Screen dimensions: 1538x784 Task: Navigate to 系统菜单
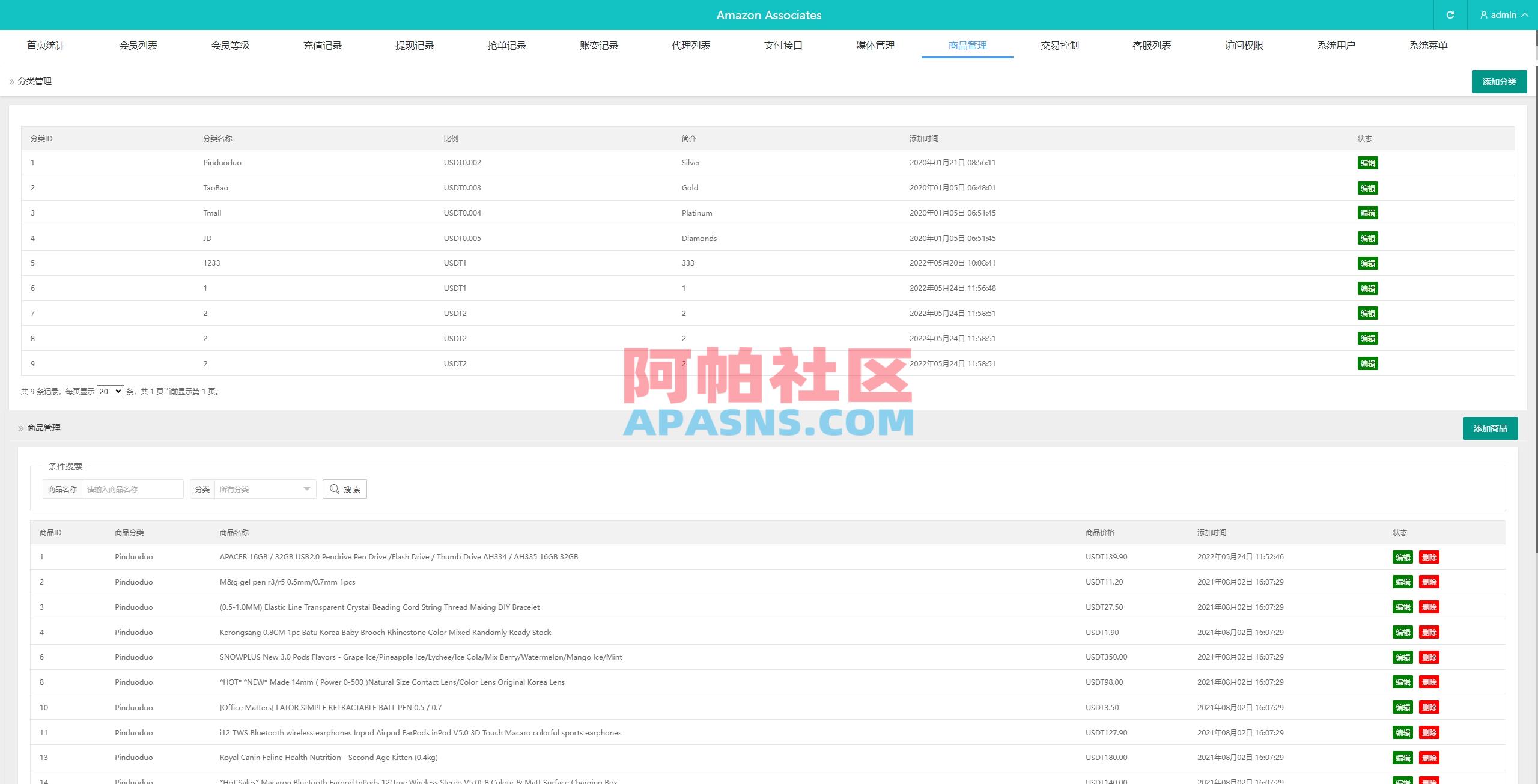[x=1428, y=45]
